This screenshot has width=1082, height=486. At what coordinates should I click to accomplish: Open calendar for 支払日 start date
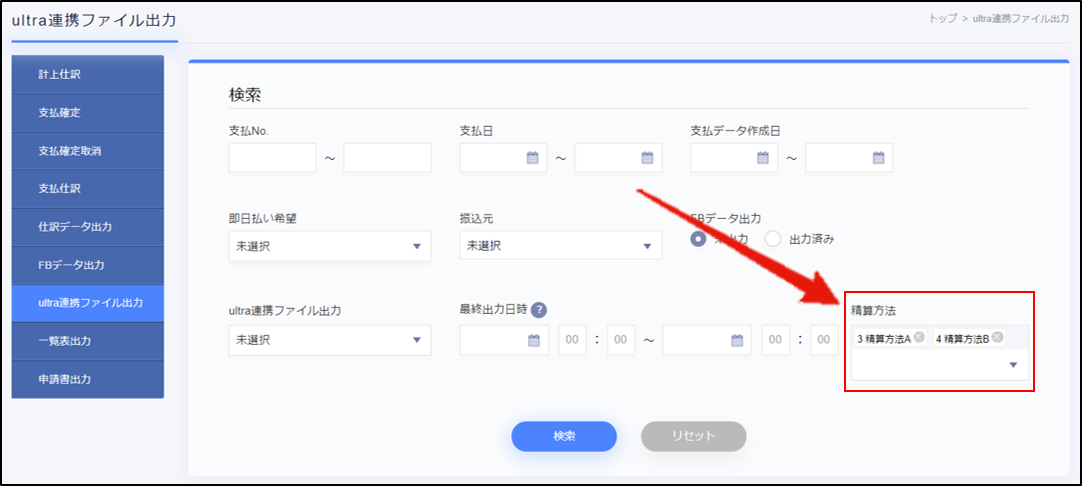[532, 158]
